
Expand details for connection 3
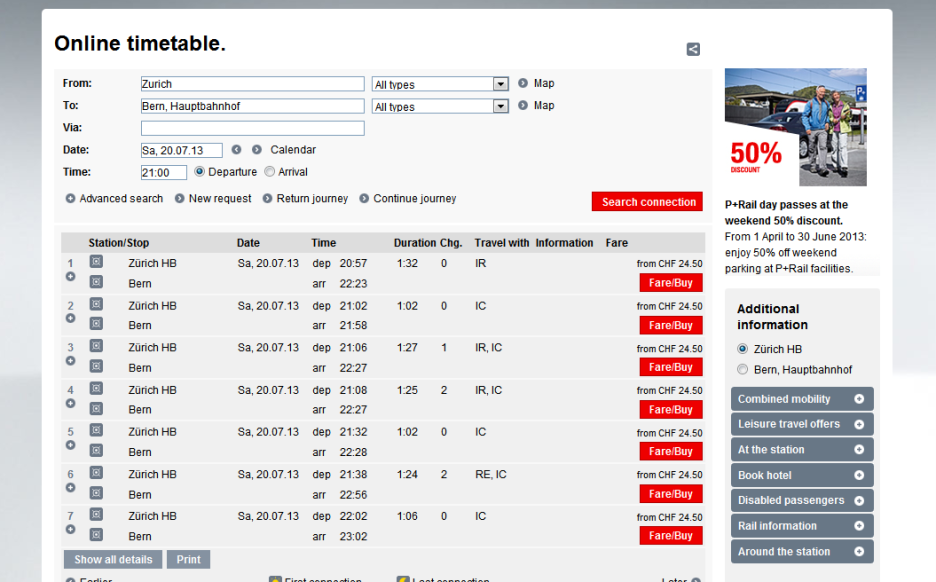pos(70,361)
